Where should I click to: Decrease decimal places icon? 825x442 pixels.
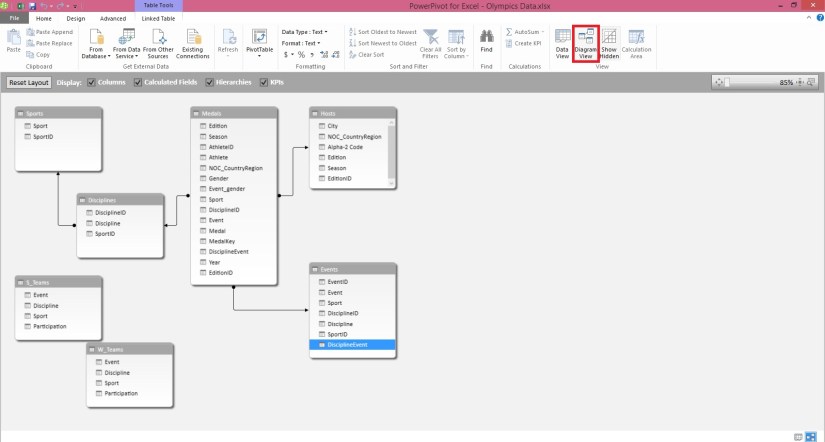click(x=336, y=55)
